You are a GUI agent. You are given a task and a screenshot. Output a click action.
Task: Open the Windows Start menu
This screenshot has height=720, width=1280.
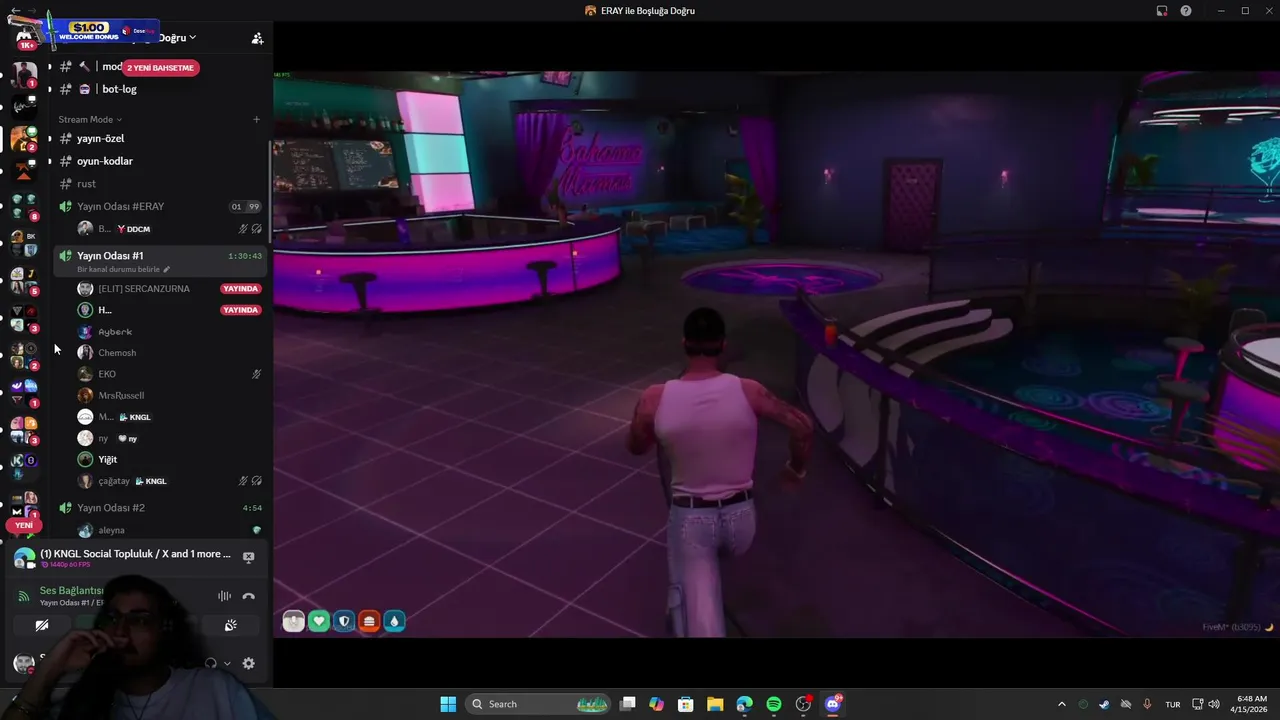click(448, 704)
